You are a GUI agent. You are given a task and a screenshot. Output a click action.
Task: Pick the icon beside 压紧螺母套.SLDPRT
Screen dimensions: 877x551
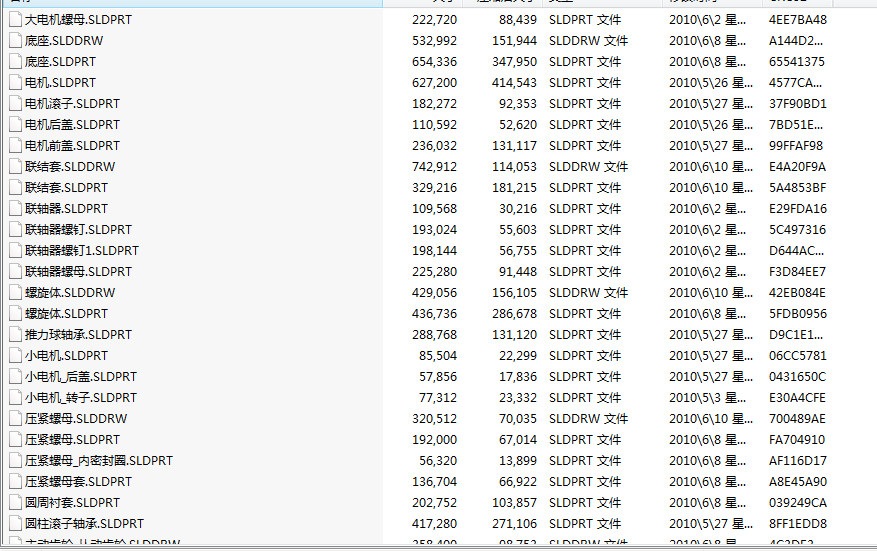16,482
